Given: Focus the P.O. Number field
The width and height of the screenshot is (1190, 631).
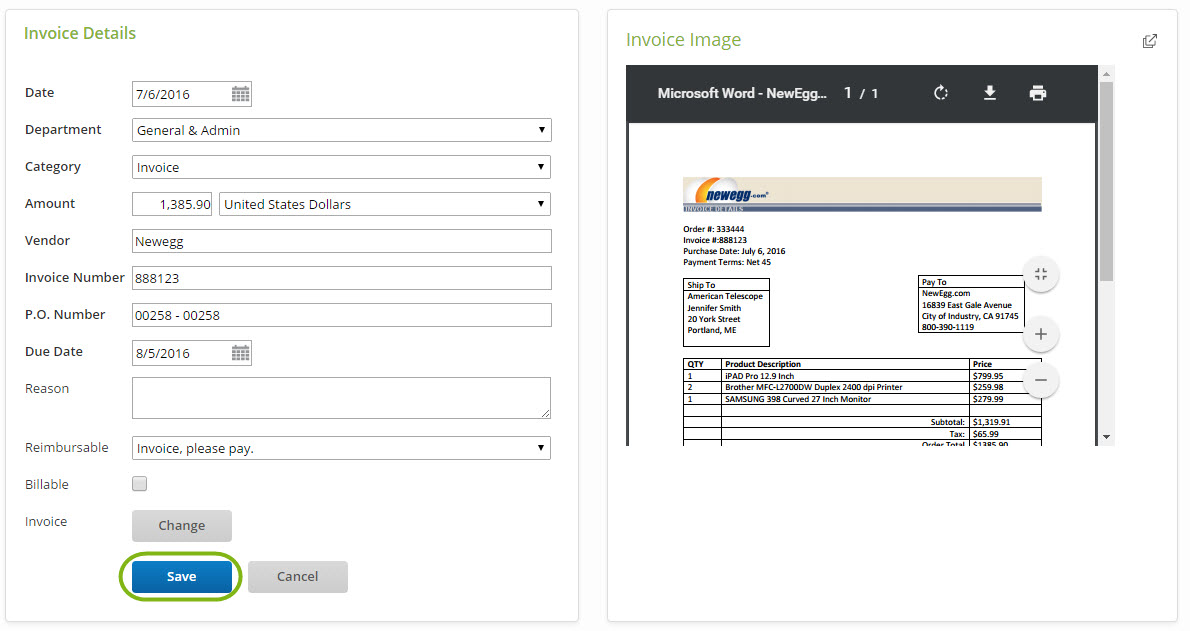Looking at the screenshot, I should point(342,315).
